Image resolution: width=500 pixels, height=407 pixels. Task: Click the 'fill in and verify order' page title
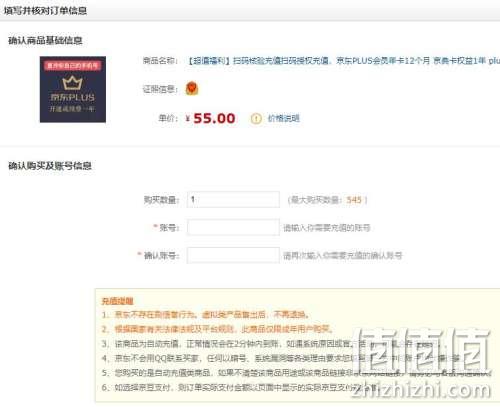pyautogui.click(x=45, y=11)
